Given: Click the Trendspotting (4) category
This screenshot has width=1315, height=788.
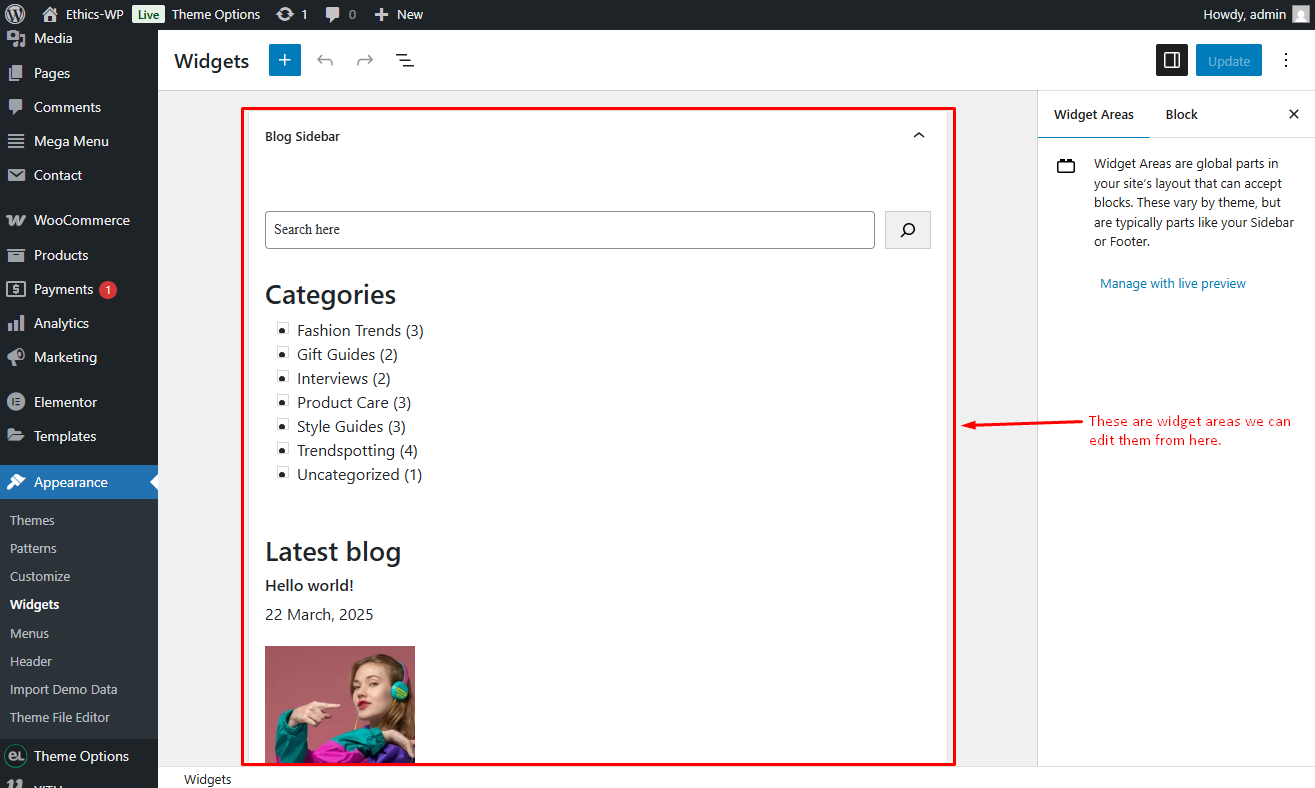Looking at the screenshot, I should [357, 450].
